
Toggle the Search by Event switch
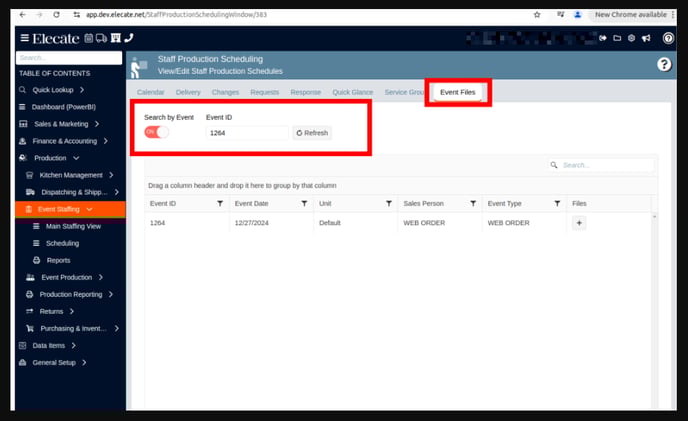(156, 132)
